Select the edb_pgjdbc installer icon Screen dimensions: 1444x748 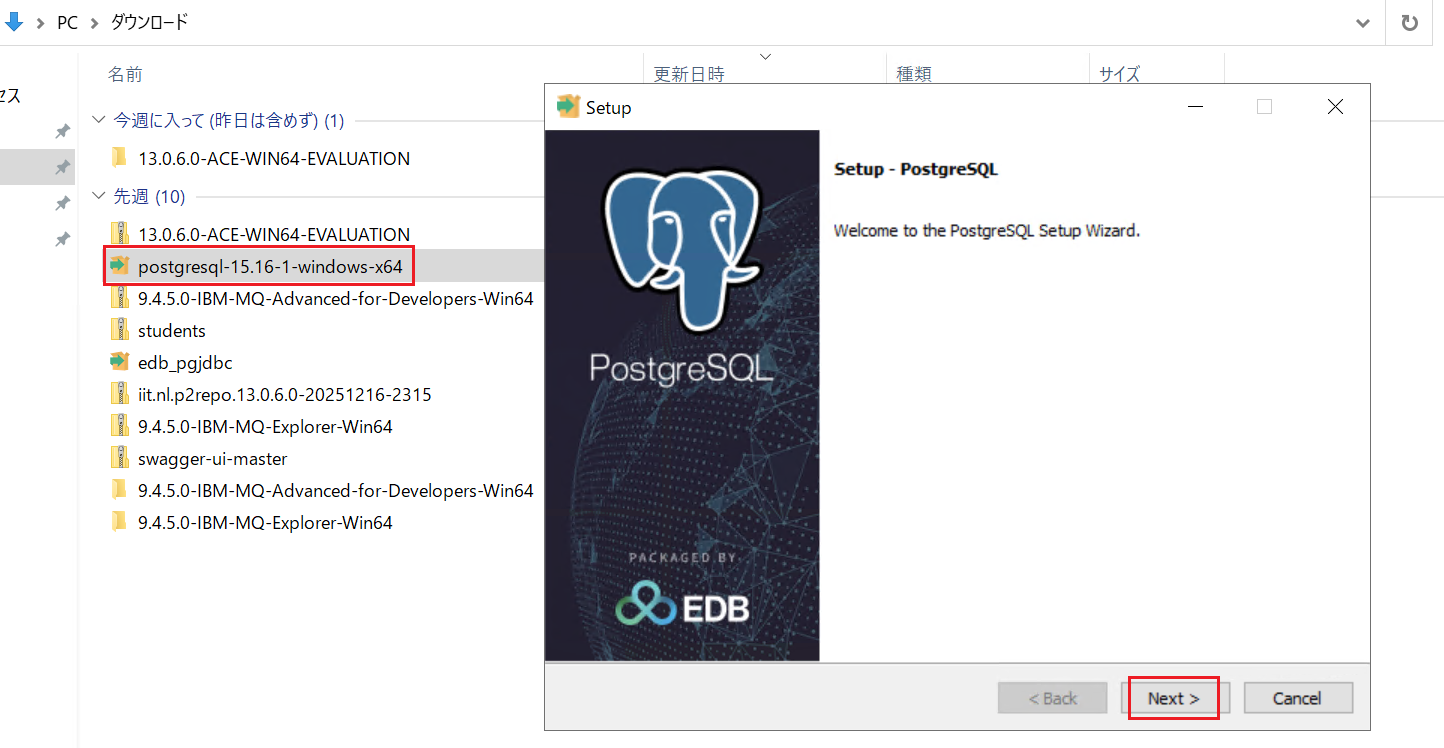[120, 362]
